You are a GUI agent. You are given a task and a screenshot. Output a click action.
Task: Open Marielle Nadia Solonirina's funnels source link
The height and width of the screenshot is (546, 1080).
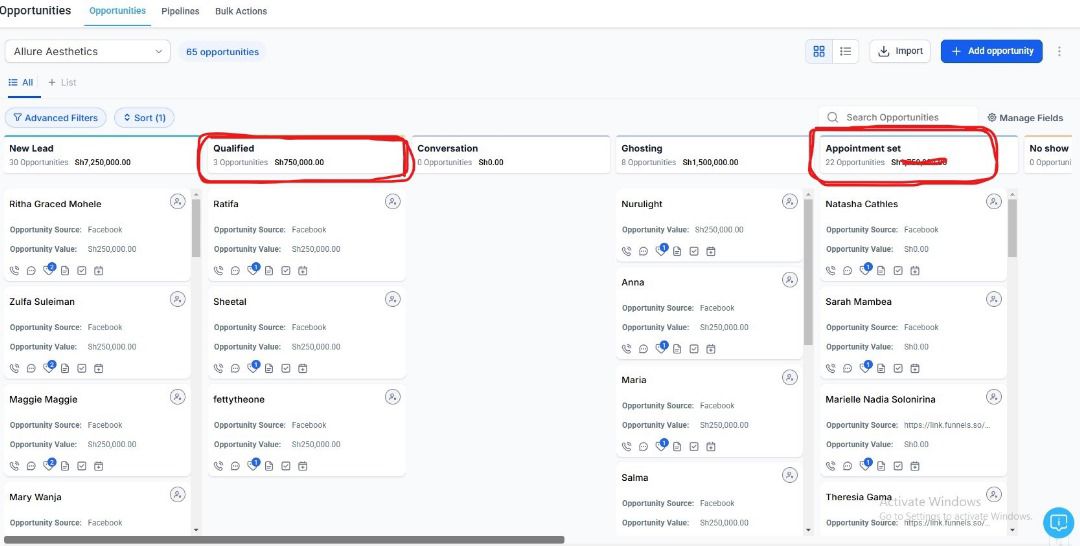coord(947,425)
